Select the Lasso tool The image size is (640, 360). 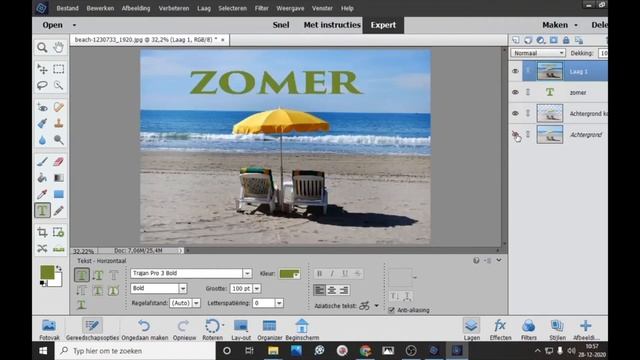pyautogui.click(x=42, y=85)
